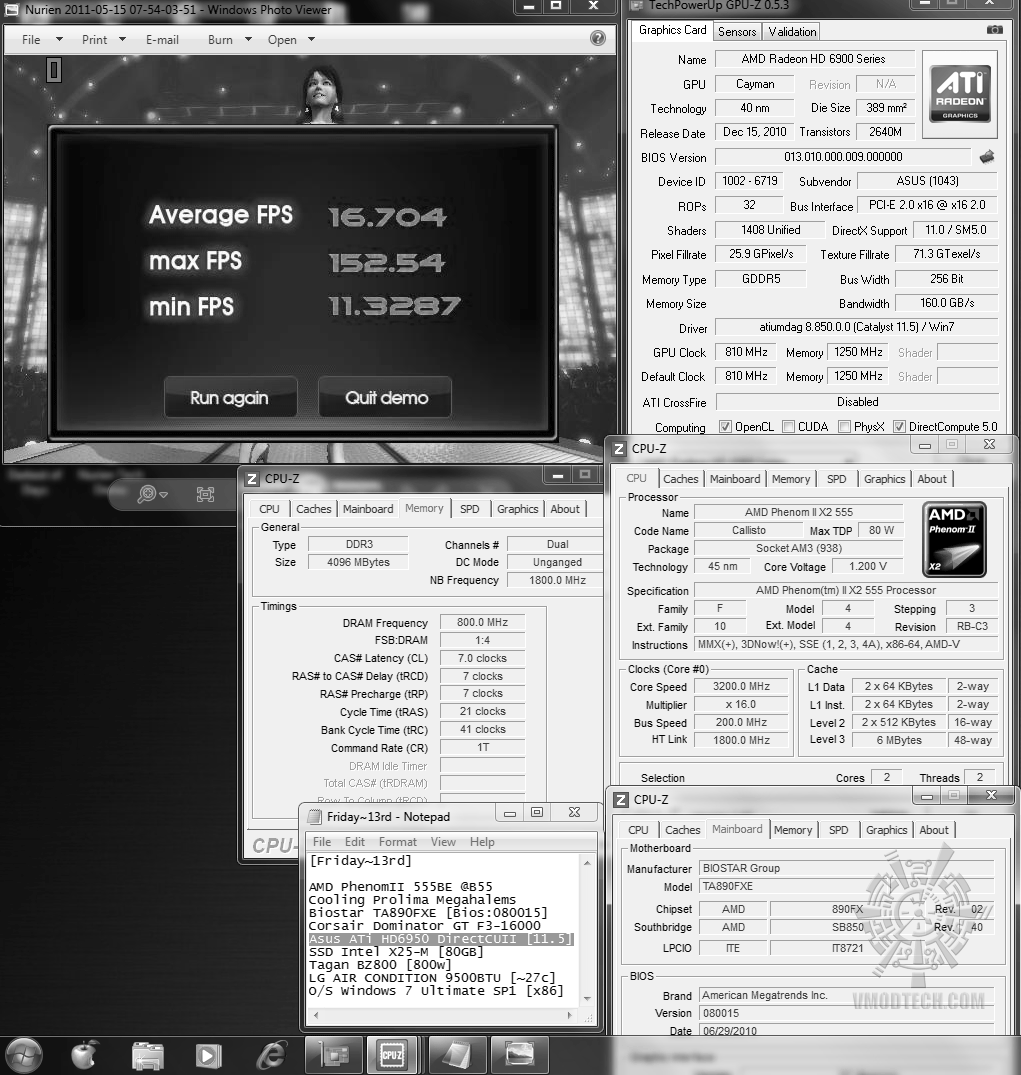Screen dimensions: 1021x1075
Task: Toggle the CUDA checkbox in GPU-Z
Action: coord(788,426)
